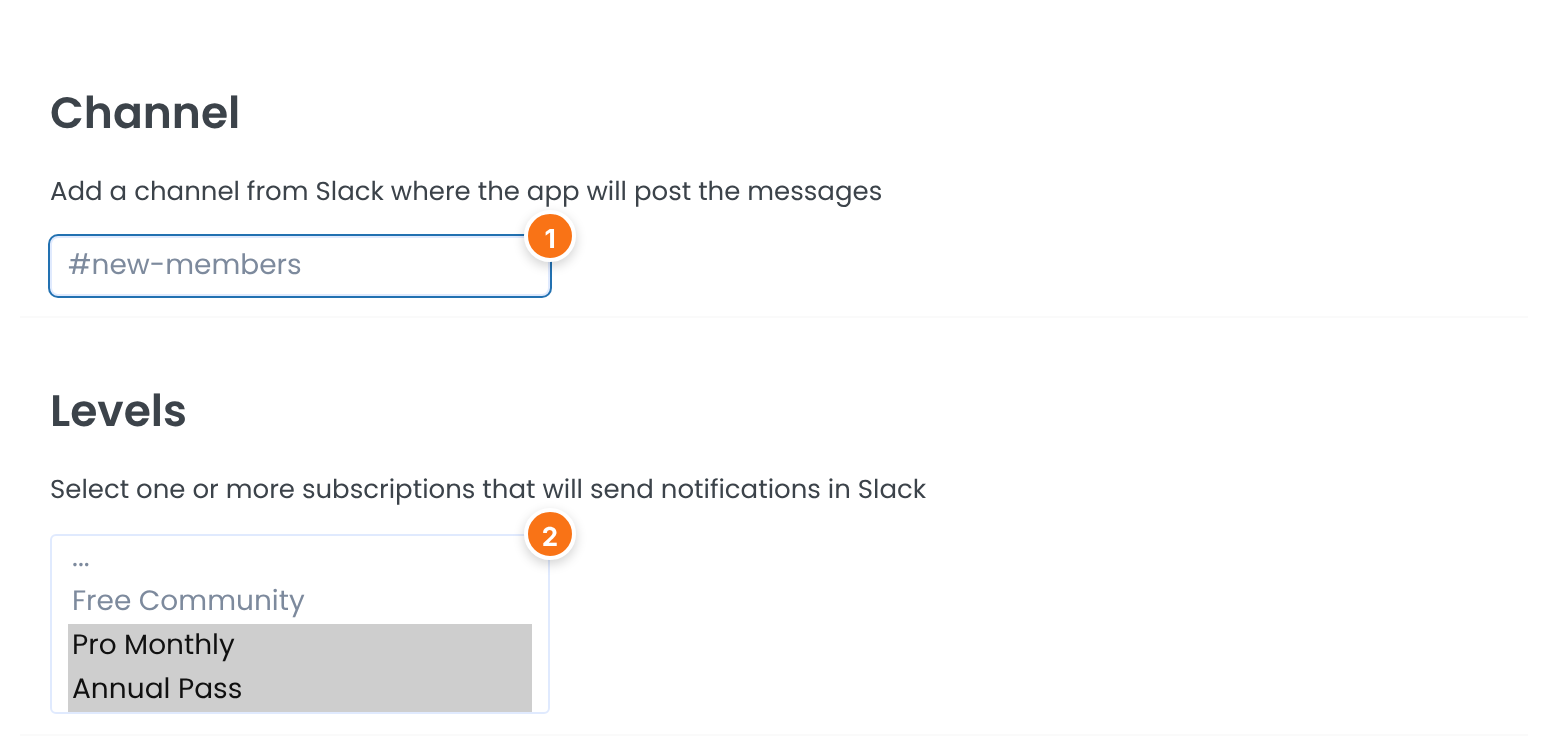Click the Levels section heading
This screenshot has width=1548, height=756.
coord(119,411)
